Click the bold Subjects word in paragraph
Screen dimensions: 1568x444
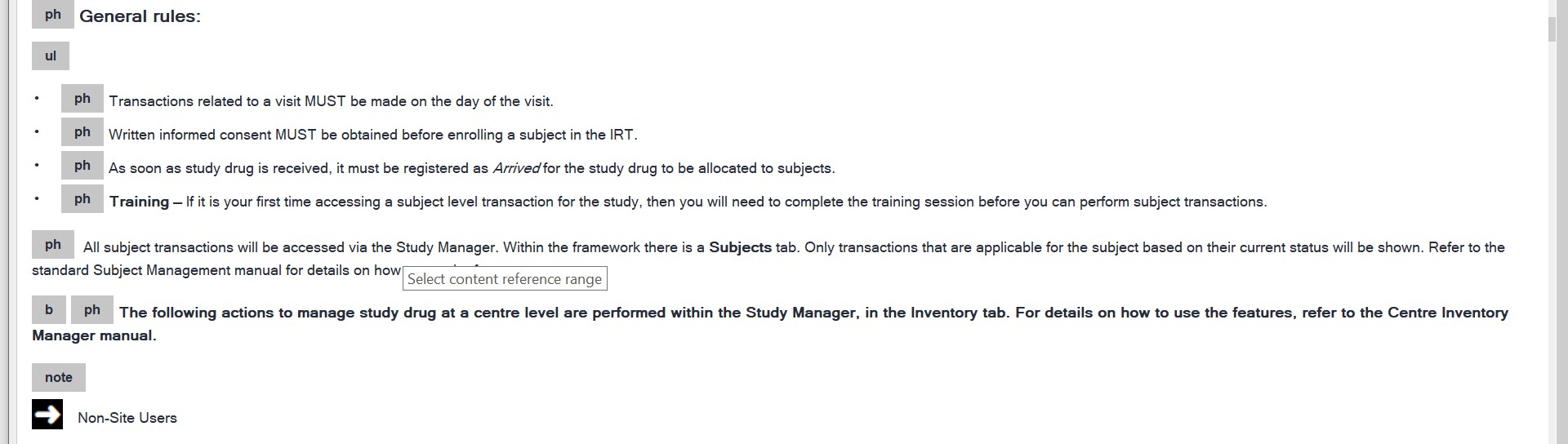[740, 247]
